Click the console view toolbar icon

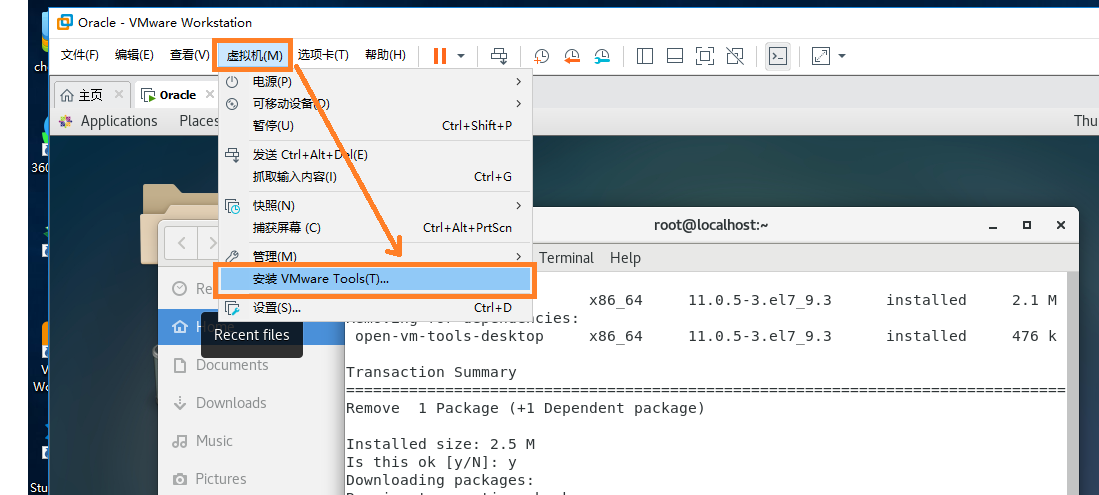[777, 56]
